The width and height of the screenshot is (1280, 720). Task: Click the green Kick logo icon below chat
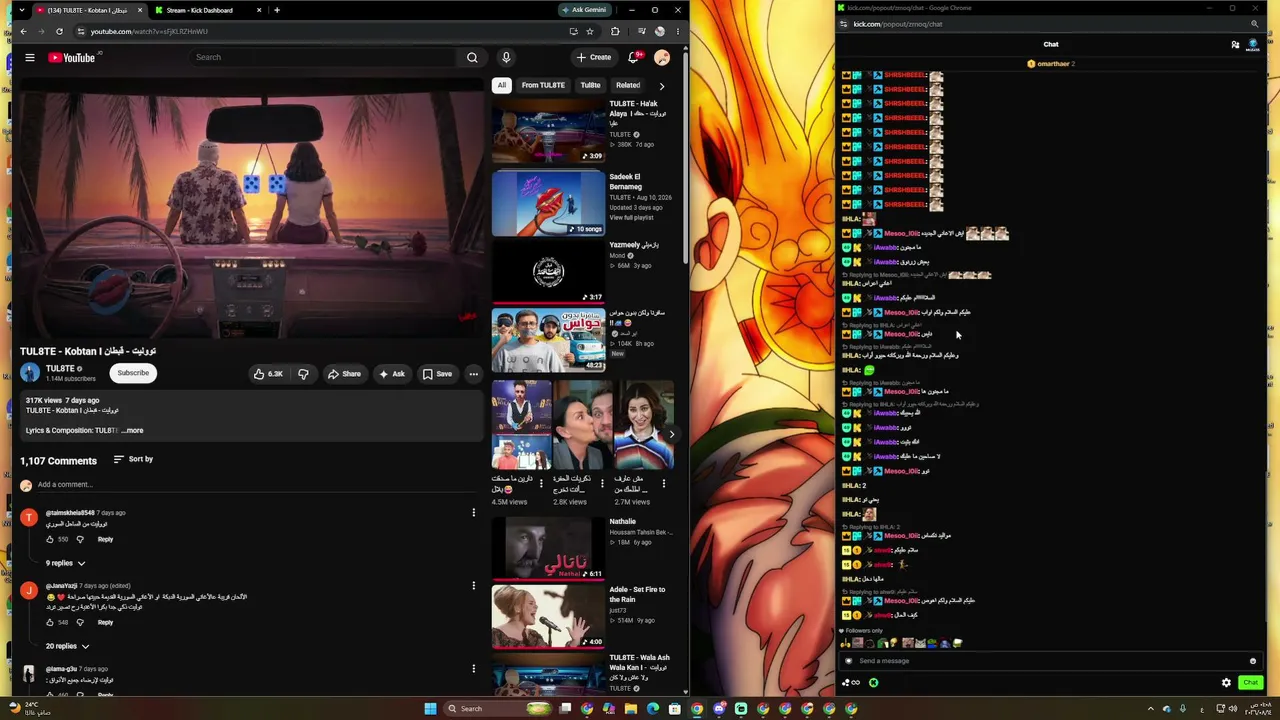click(873, 683)
